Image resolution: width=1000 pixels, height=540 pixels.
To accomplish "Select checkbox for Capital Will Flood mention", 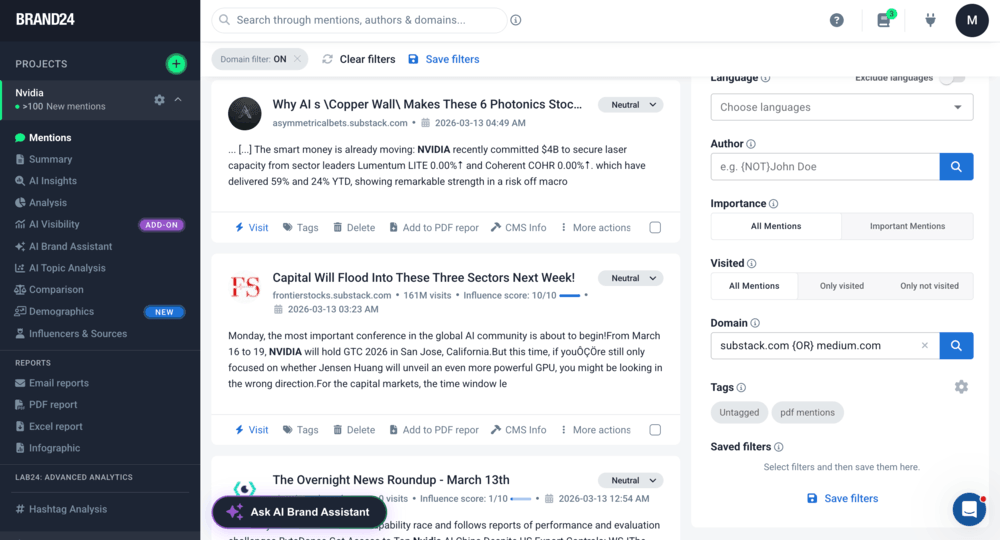I will pyautogui.click(x=655, y=430).
